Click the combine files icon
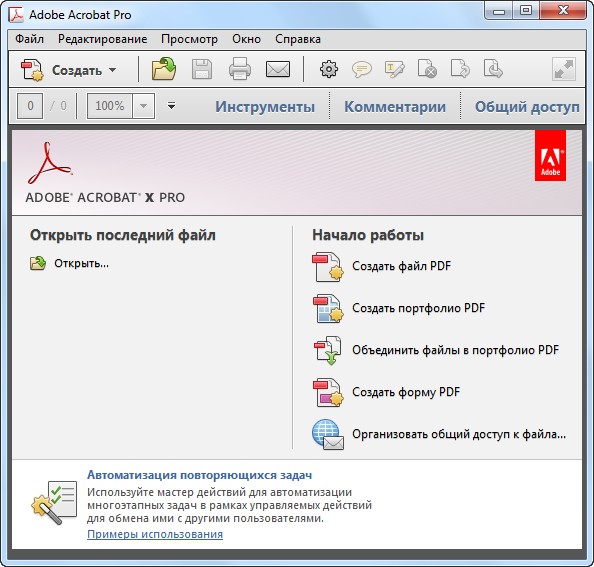 (x=328, y=350)
